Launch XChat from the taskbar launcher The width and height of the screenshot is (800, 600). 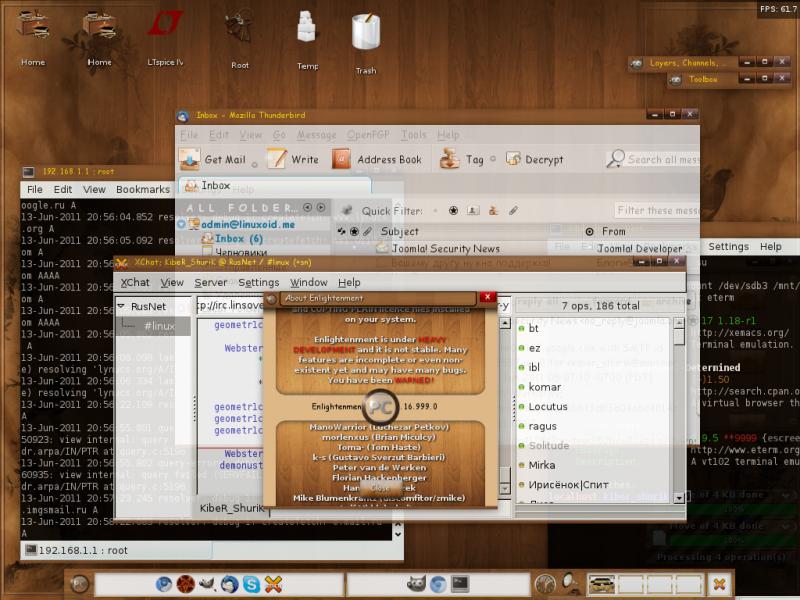(x=273, y=584)
